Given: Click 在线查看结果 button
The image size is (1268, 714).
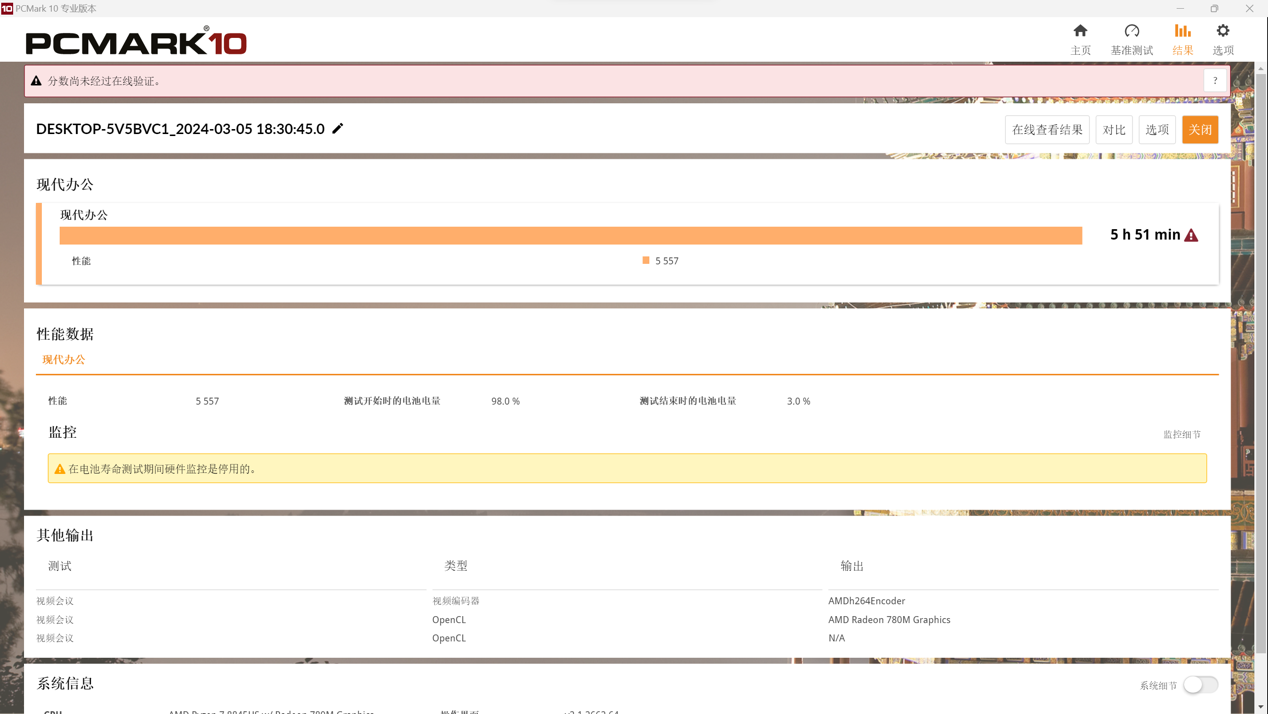Looking at the screenshot, I should tap(1047, 130).
